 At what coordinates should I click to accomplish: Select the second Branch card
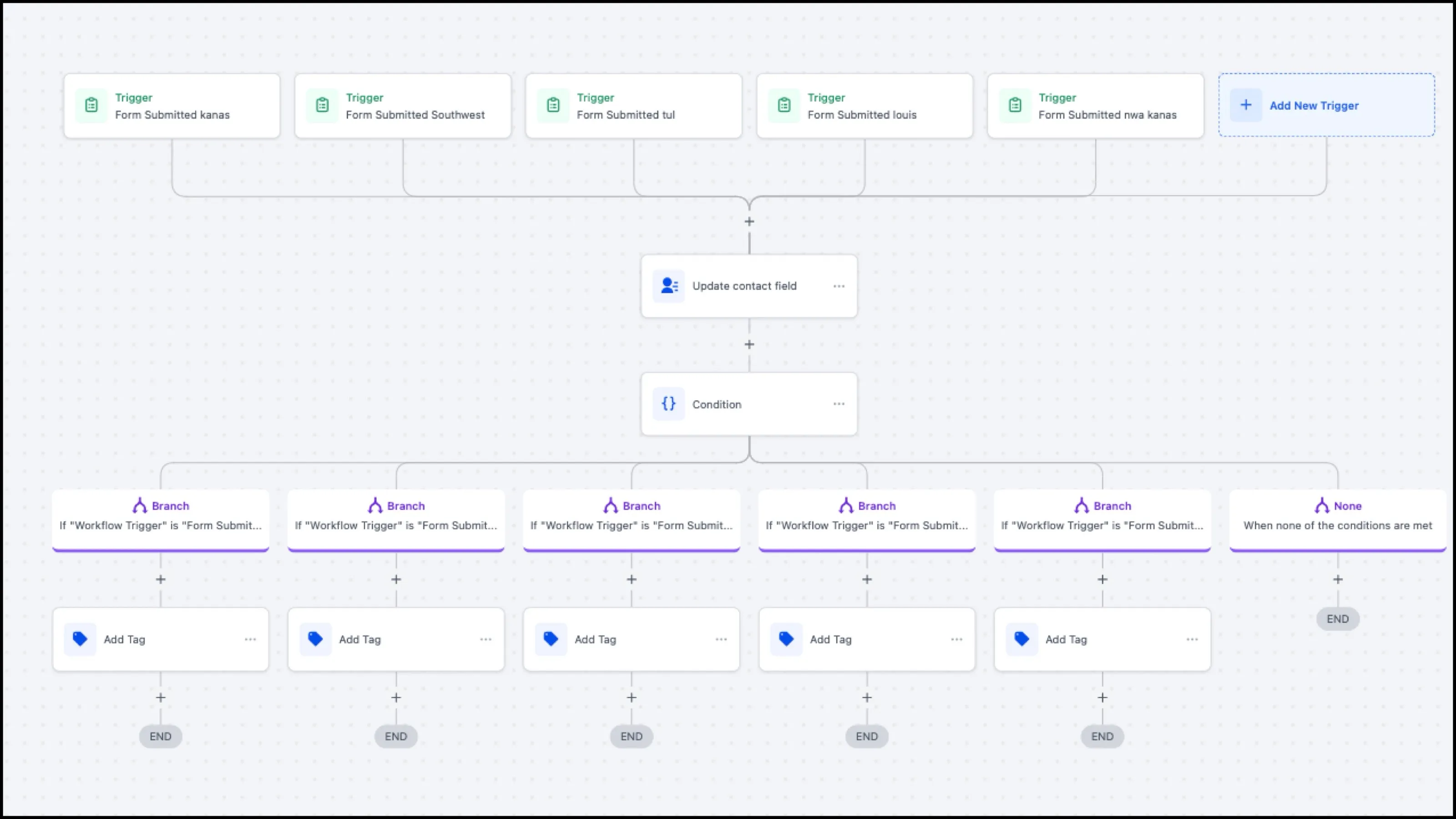pyautogui.click(x=396, y=520)
